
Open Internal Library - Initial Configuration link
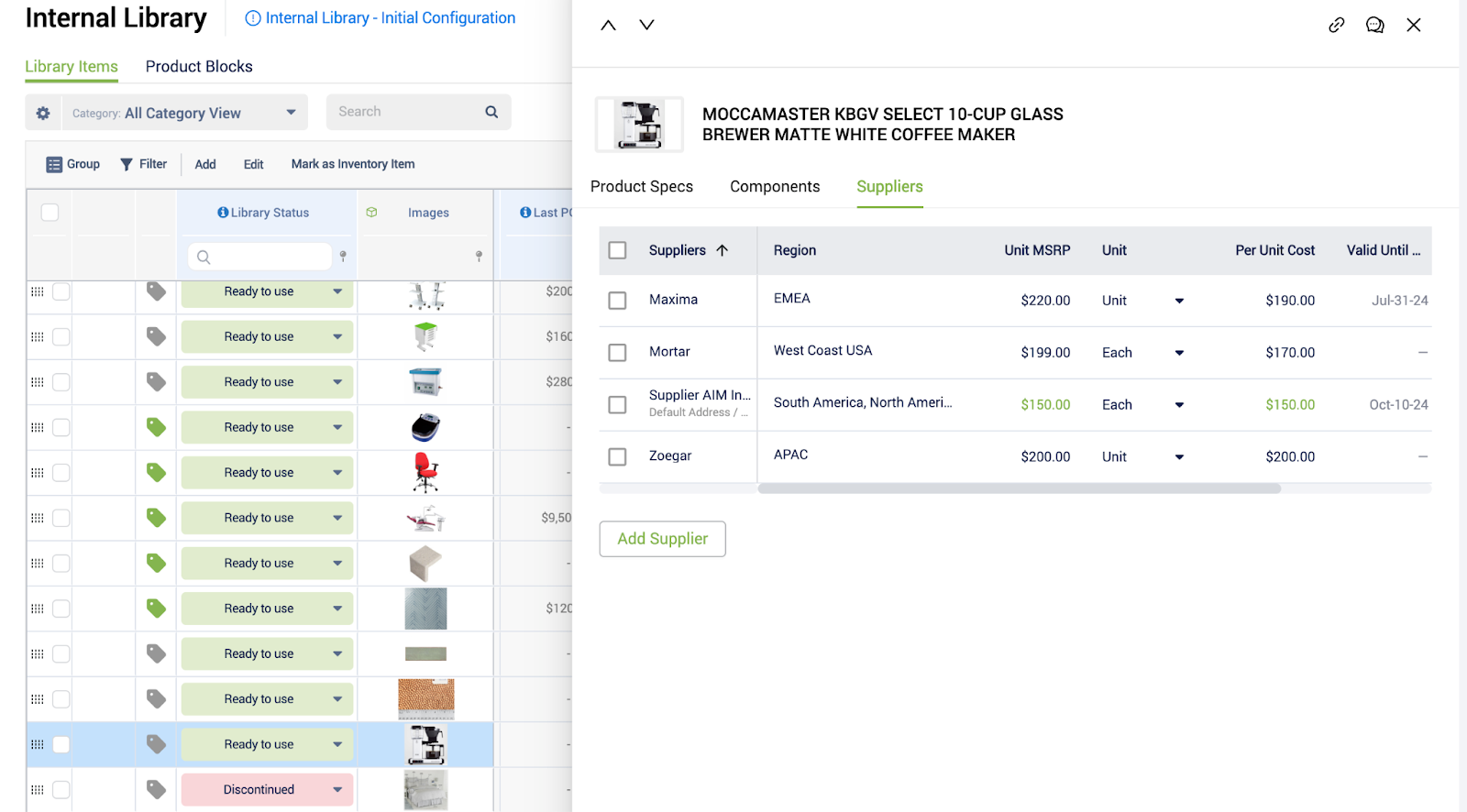click(x=391, y=18)
